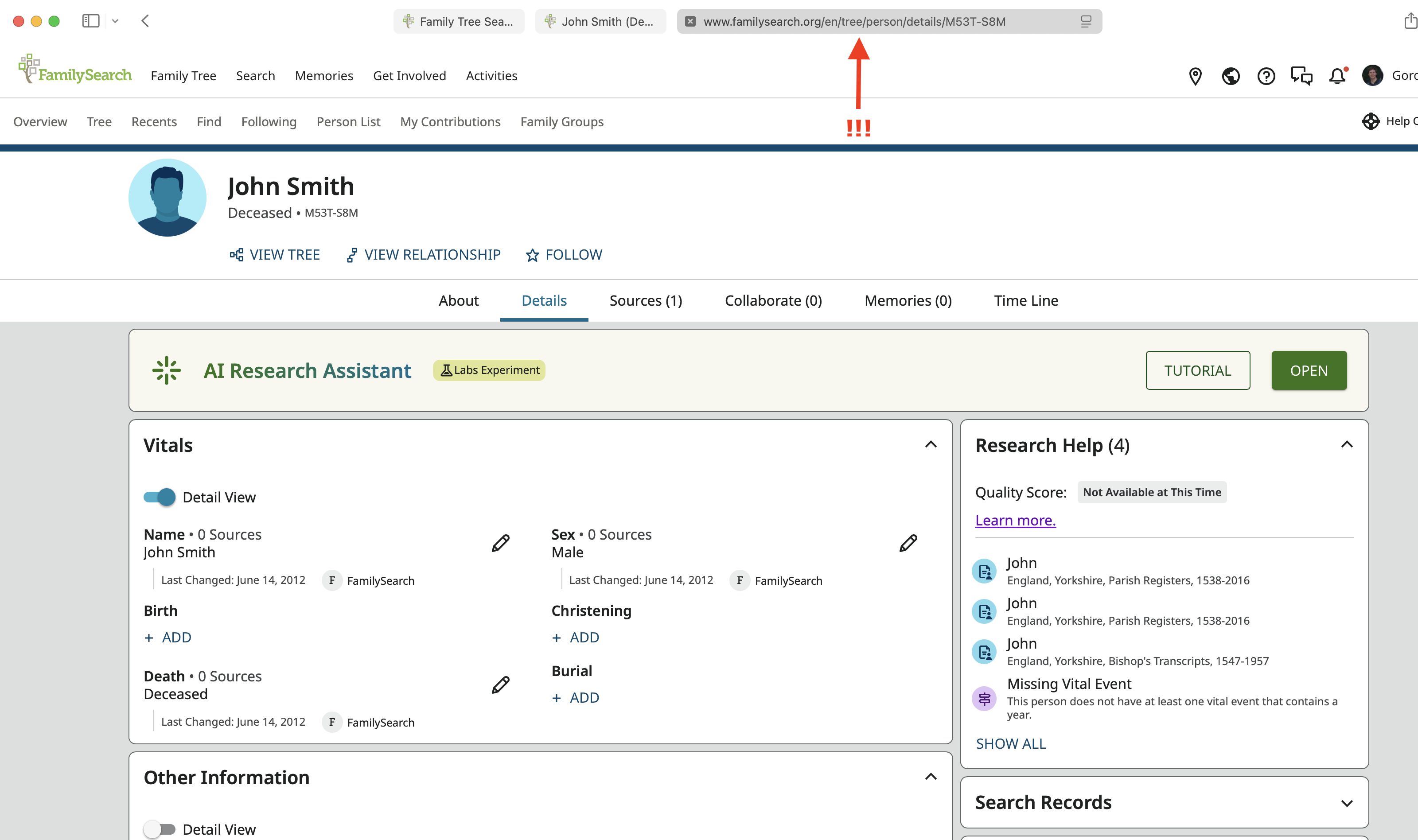Open the Get Involved menu
Screen dimensions: 1418x840
409,76
